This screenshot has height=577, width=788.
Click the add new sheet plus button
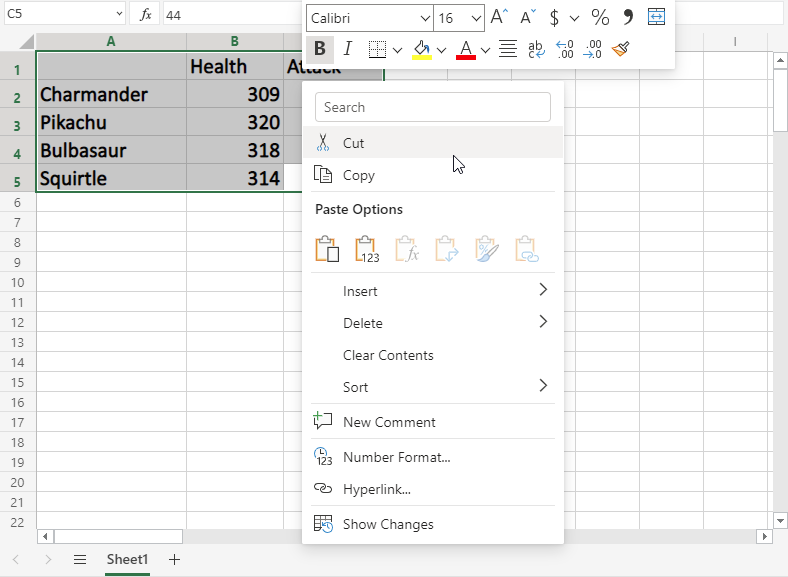coord(175,560)
